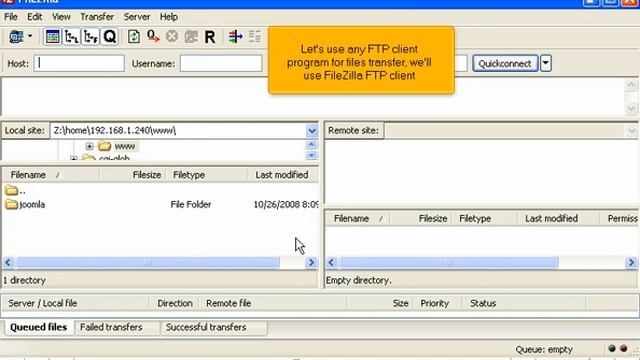
Task: Open the Transfer menu
Action: (x=97, y=17)
